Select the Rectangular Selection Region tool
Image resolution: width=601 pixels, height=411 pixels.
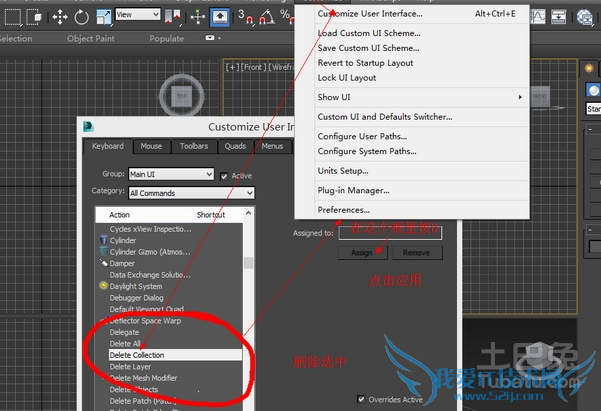click(12, 17)
